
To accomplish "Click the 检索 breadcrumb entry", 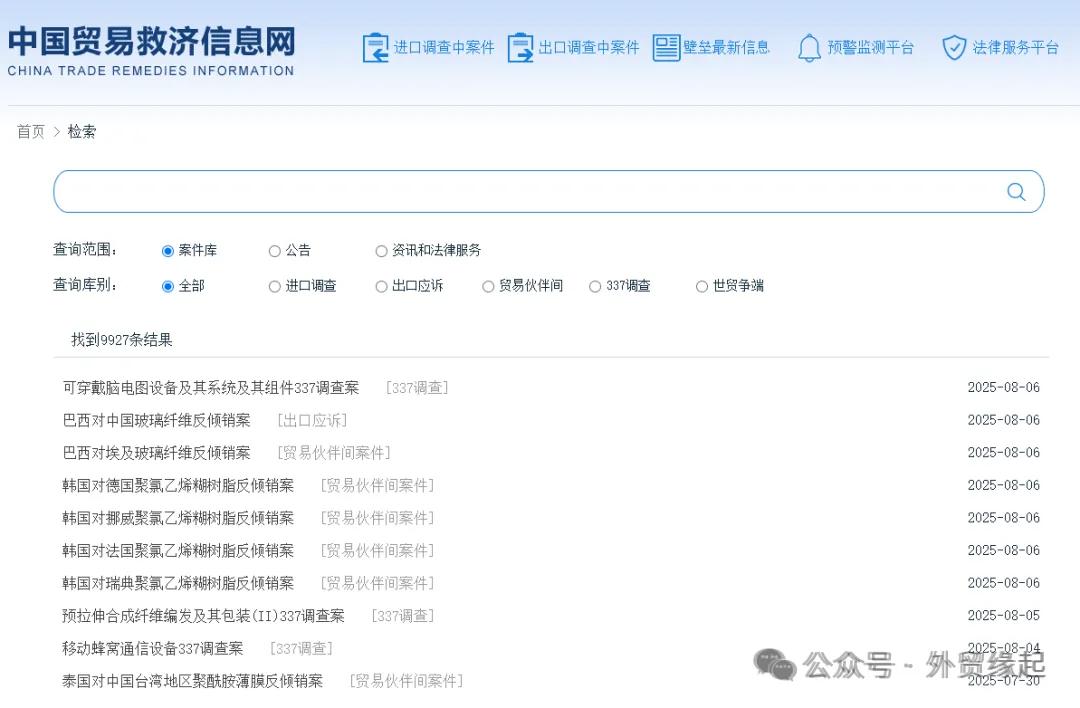I will pos(82,131).
